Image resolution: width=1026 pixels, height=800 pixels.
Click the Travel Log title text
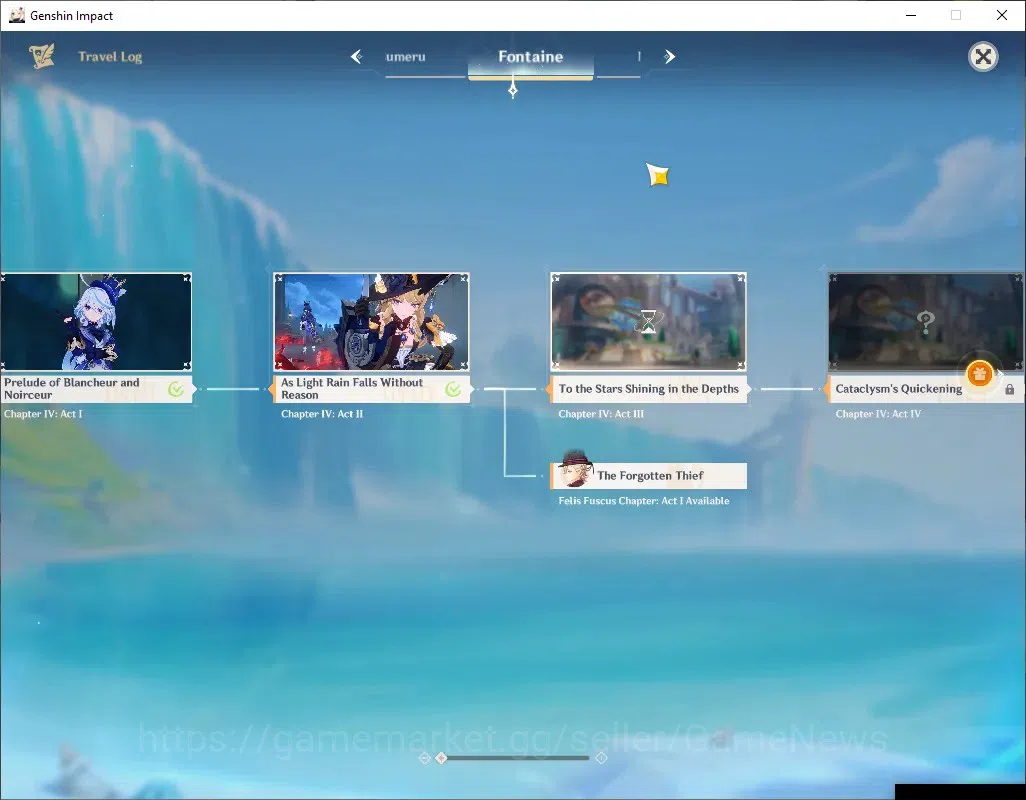click(x=110, y=57)
